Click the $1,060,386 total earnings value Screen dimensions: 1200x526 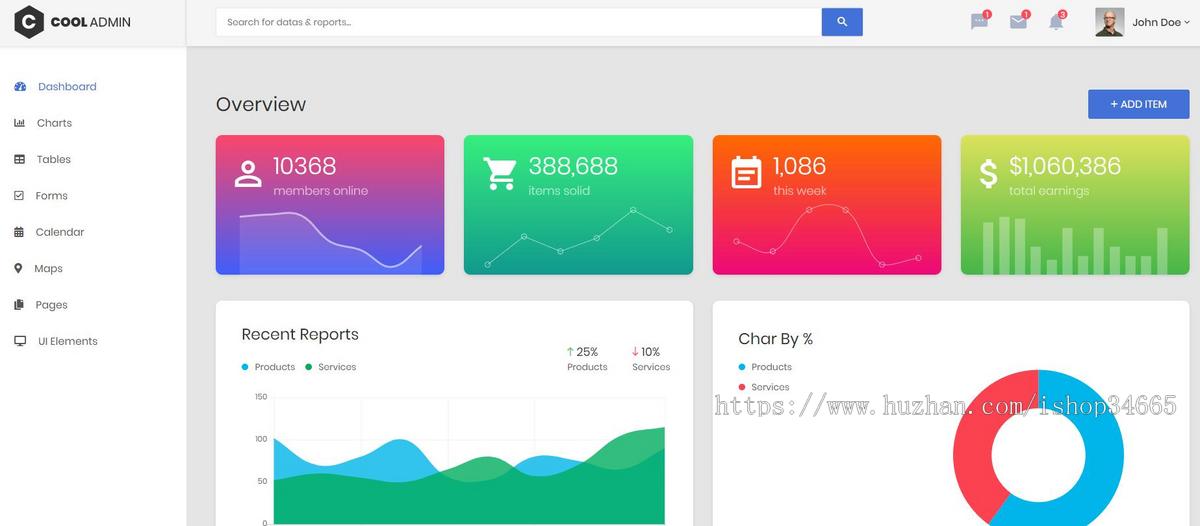1065,166
